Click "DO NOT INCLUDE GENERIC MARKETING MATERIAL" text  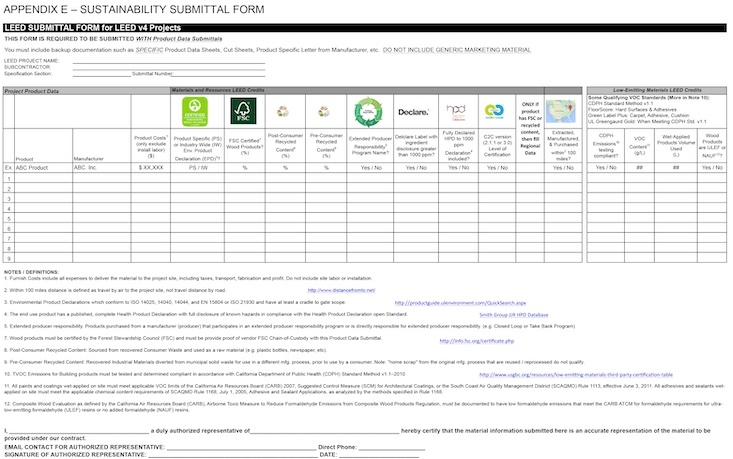457,50
